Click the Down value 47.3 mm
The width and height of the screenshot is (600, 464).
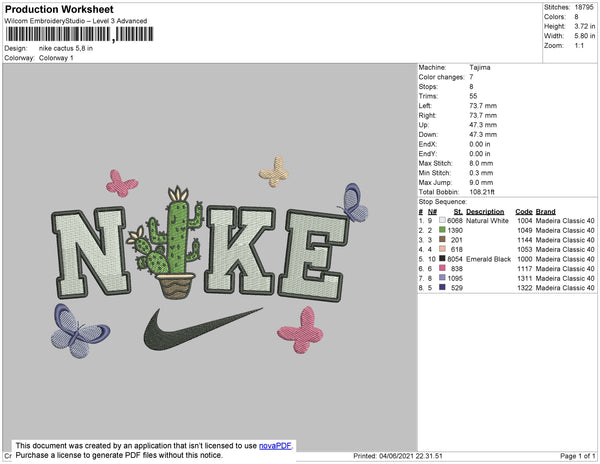483,135
